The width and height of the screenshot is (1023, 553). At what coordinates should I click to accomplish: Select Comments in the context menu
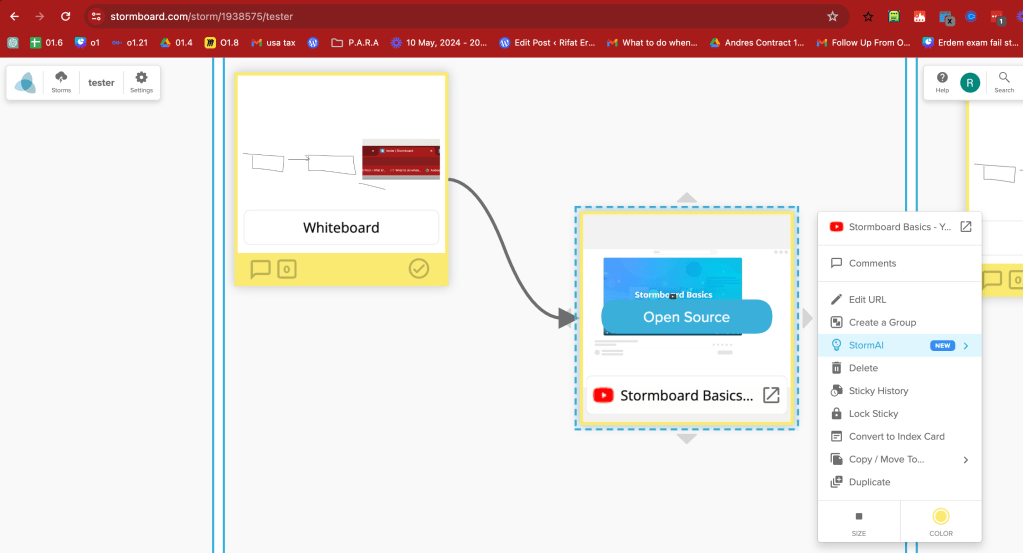point(900,263)
